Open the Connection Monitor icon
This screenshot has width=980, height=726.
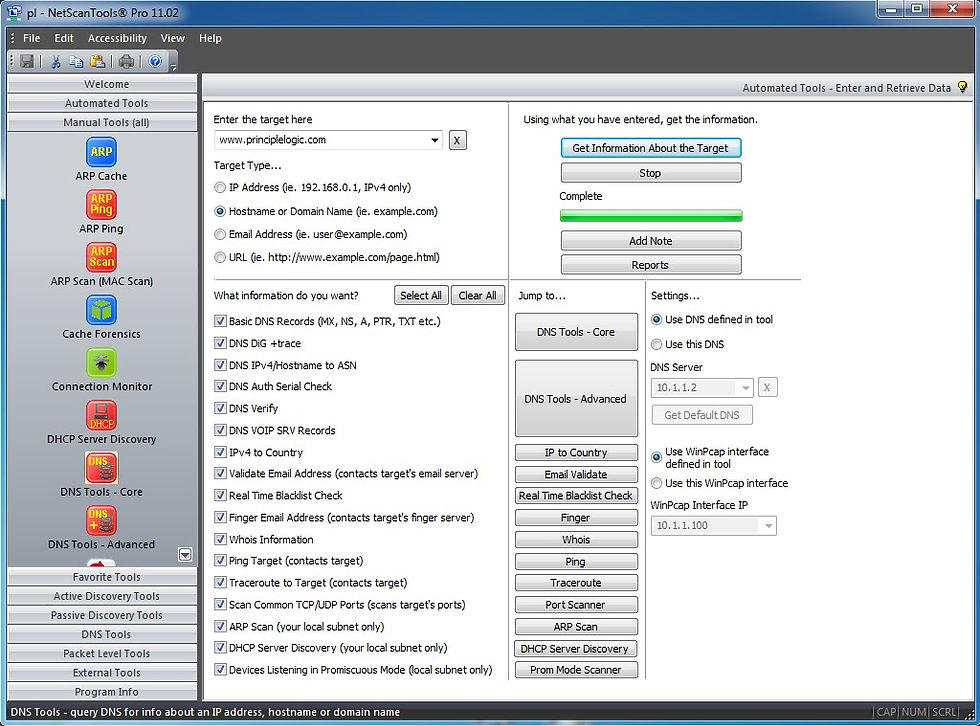click(101, 362)
